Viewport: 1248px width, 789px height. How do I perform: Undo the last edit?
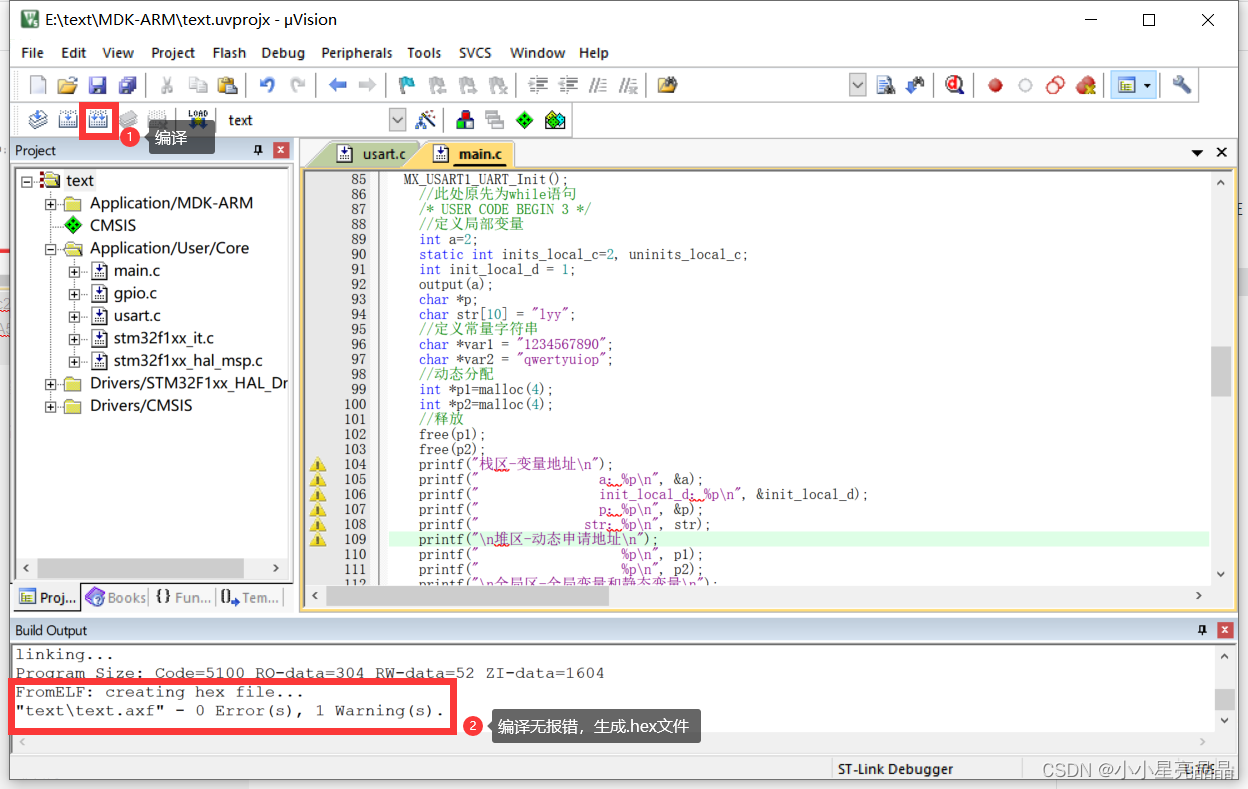pyautogui.click(x=267, y=86)
